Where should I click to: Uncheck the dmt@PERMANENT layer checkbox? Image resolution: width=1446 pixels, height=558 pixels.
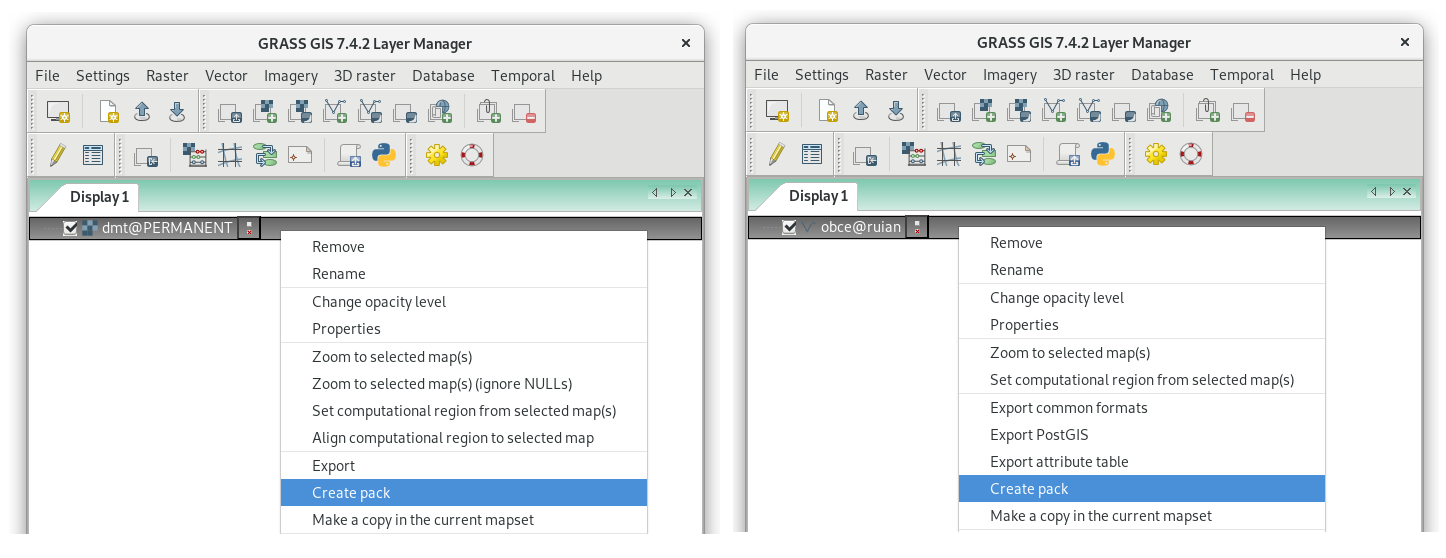coord(70,228)
